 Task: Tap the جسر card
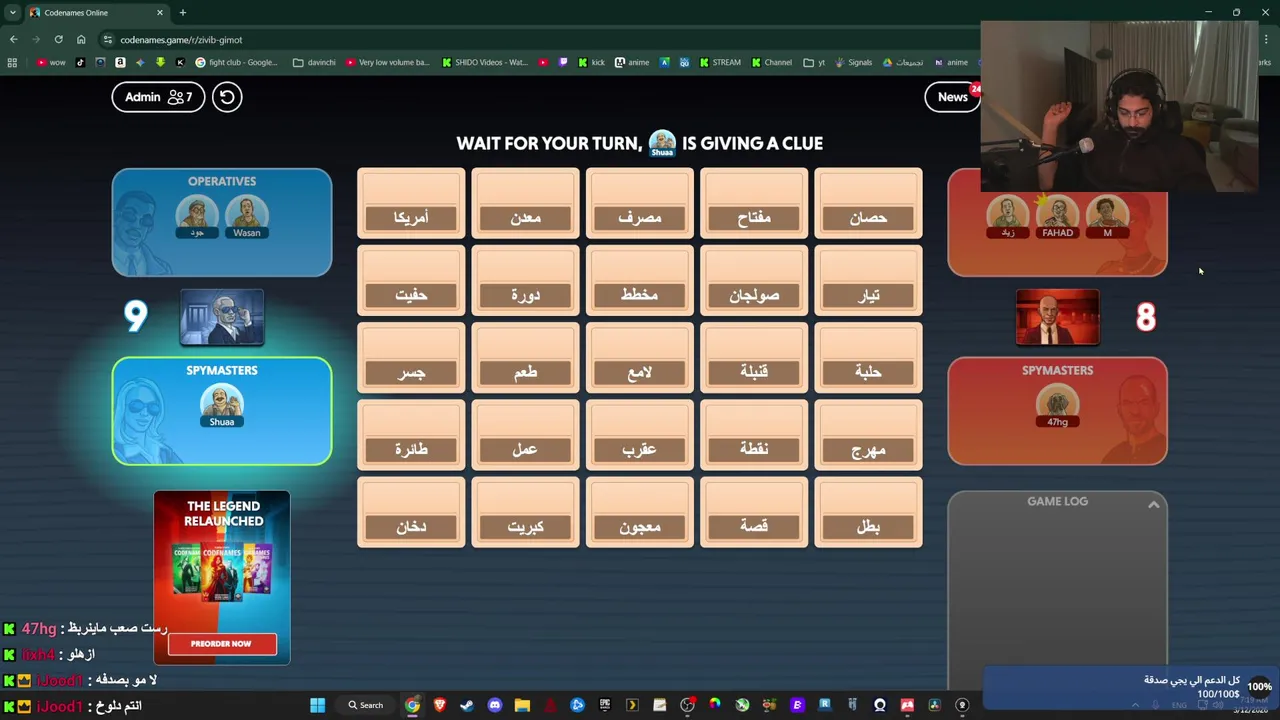click(411, 358)
